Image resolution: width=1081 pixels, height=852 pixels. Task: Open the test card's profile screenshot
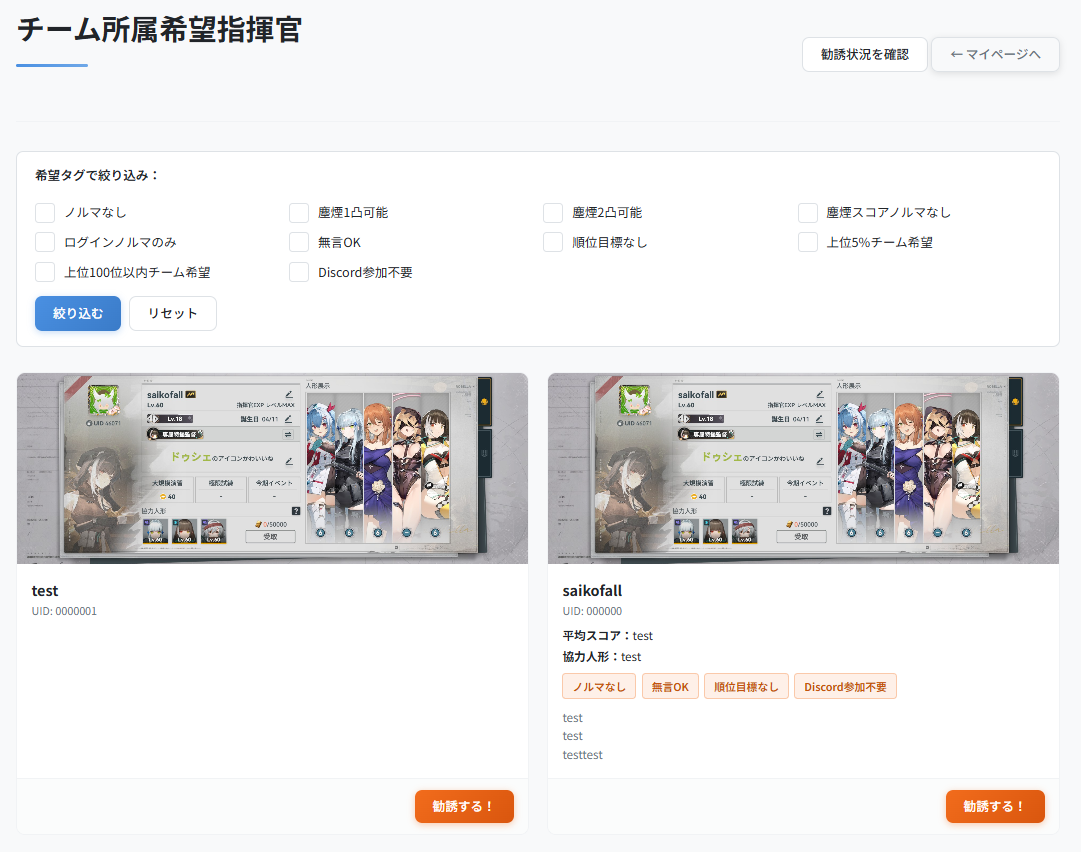coord(272,468)
